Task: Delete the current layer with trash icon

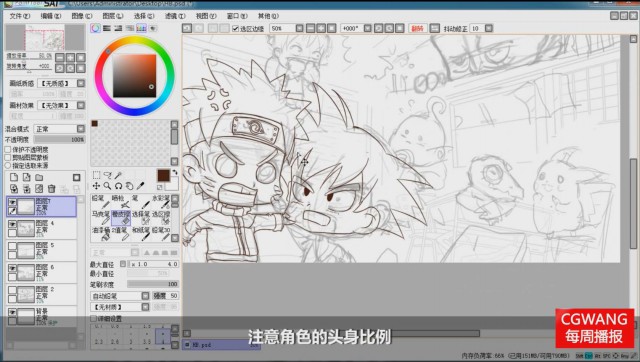Action: [51, 189]
